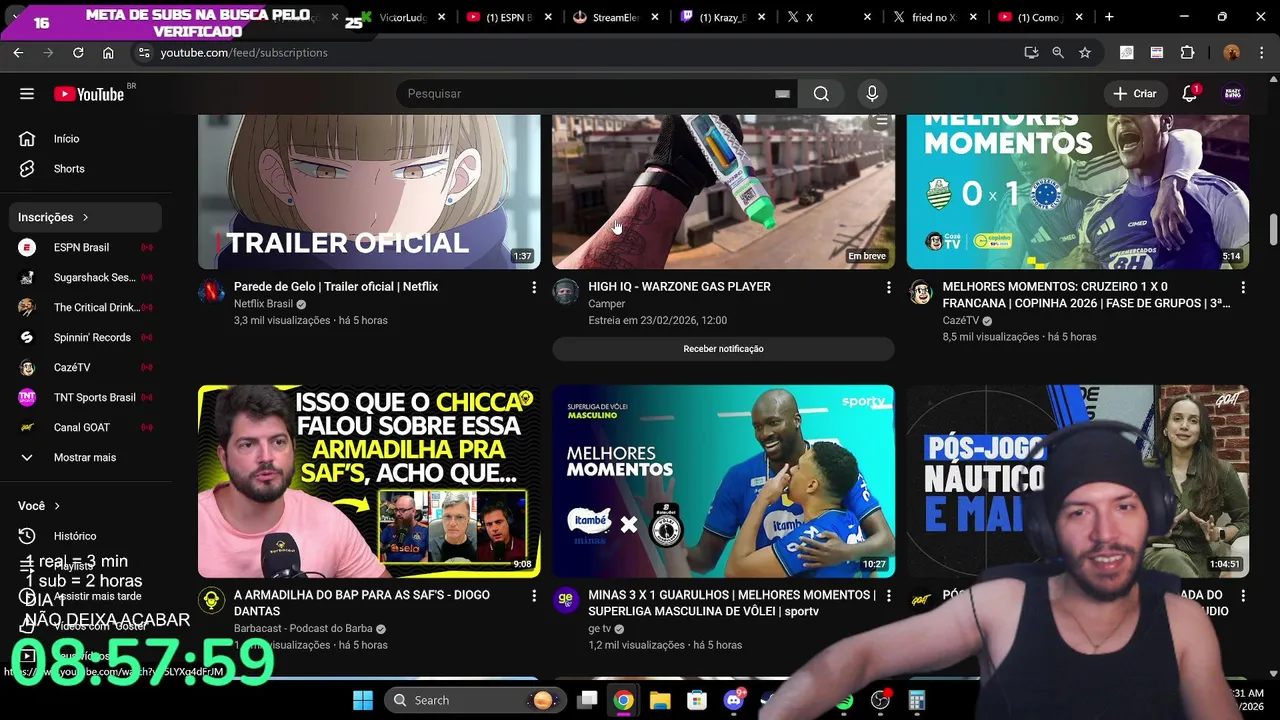Open more options for Cruzeiro x Francana video
The height and width of the screenshot is (720, 1280).
click(x=1243, y=288)
